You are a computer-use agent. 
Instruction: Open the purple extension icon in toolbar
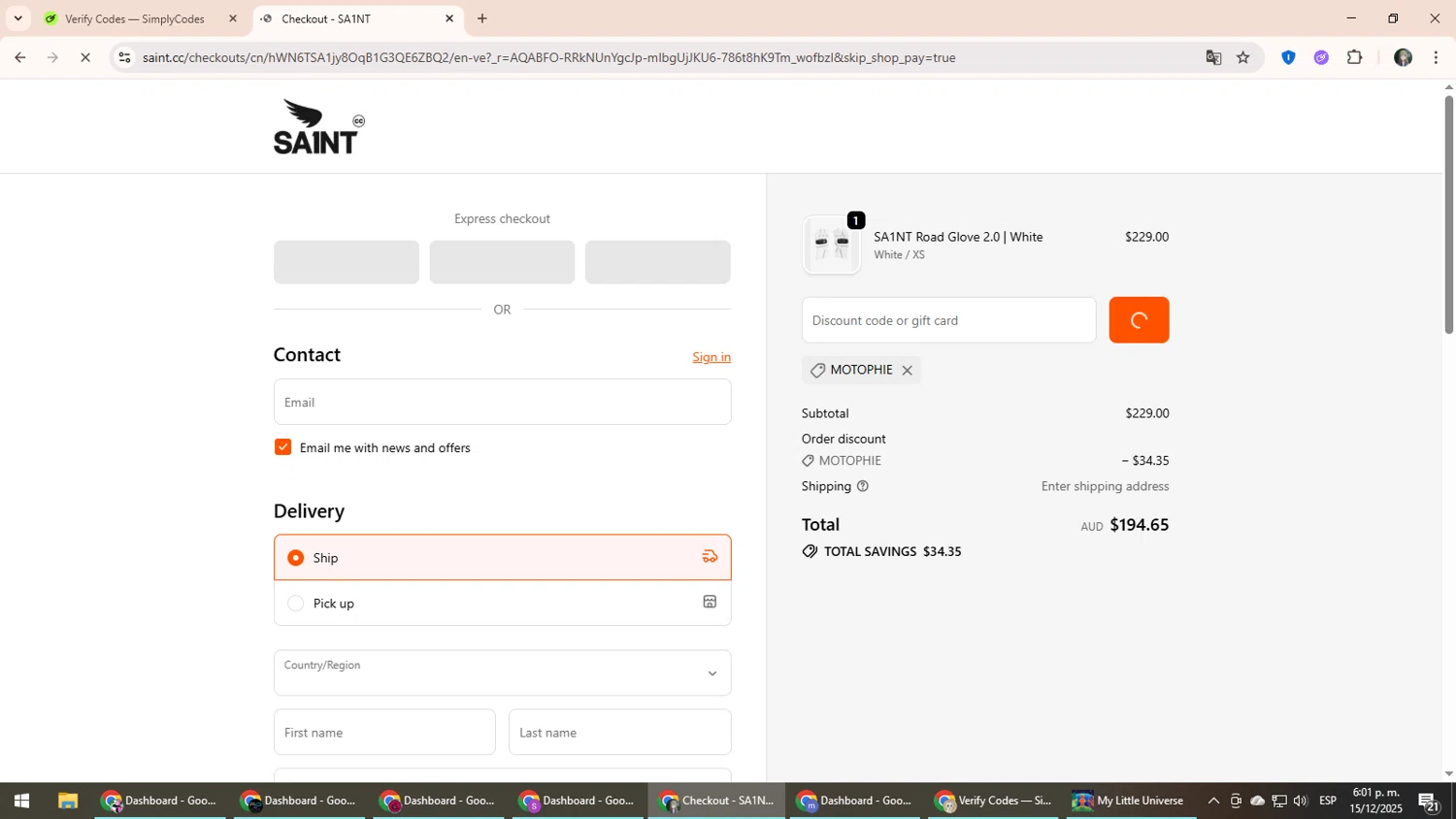coord(1321,57)
